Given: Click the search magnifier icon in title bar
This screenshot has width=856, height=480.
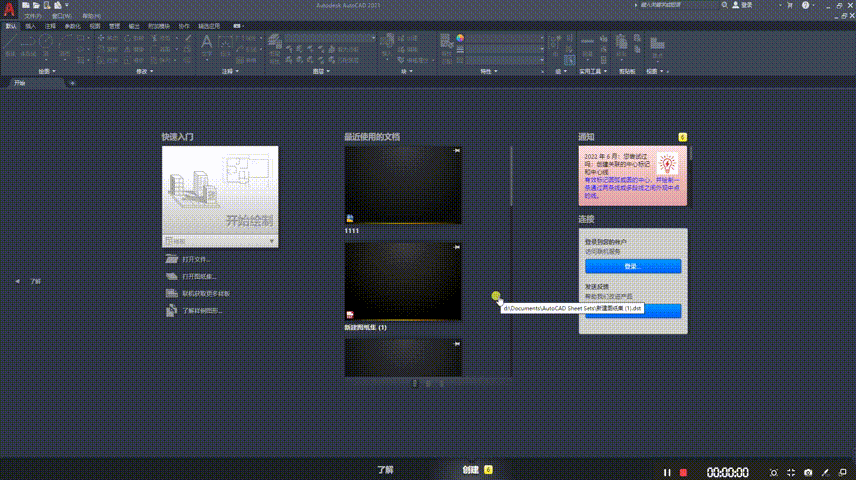Looking at the screenshot, I should coord(724,5).
